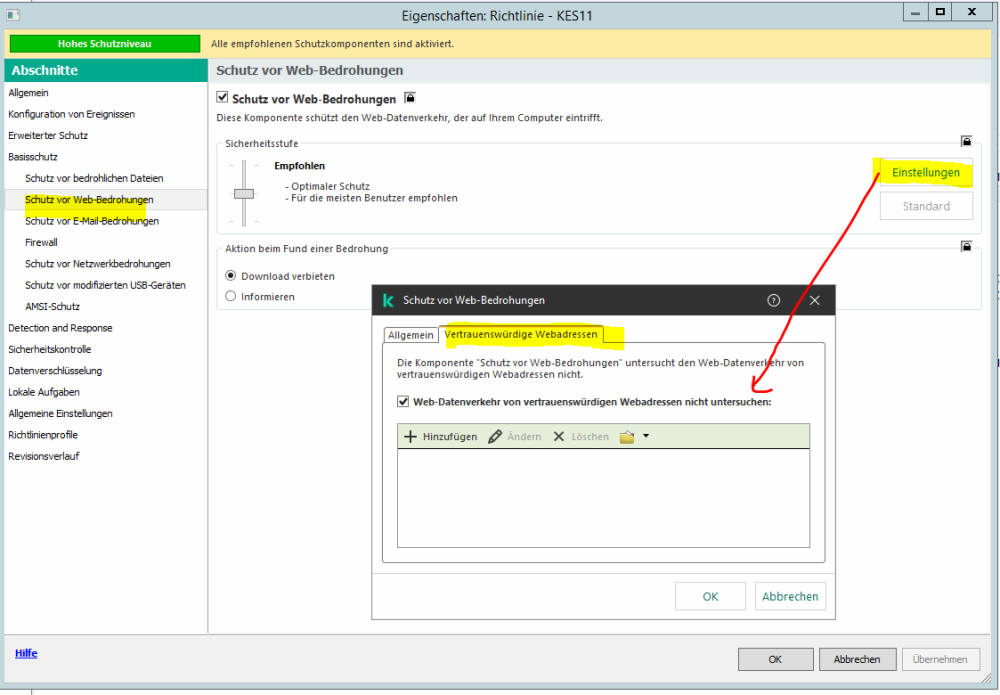This screenshot has height=695, width=1000.
Task: Click the window system icon in title bar
Action: (x=13, y=14)
